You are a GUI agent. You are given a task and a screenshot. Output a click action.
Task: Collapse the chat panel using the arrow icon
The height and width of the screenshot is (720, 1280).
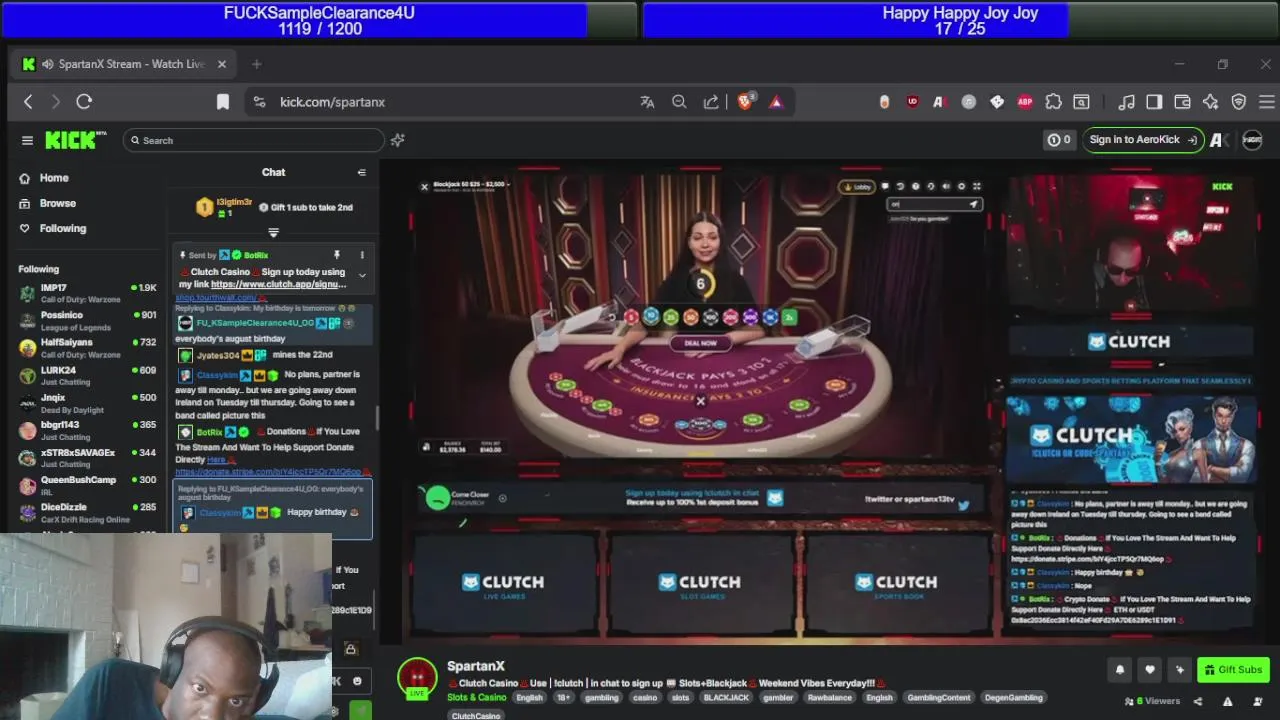click(x=361, y=172)
